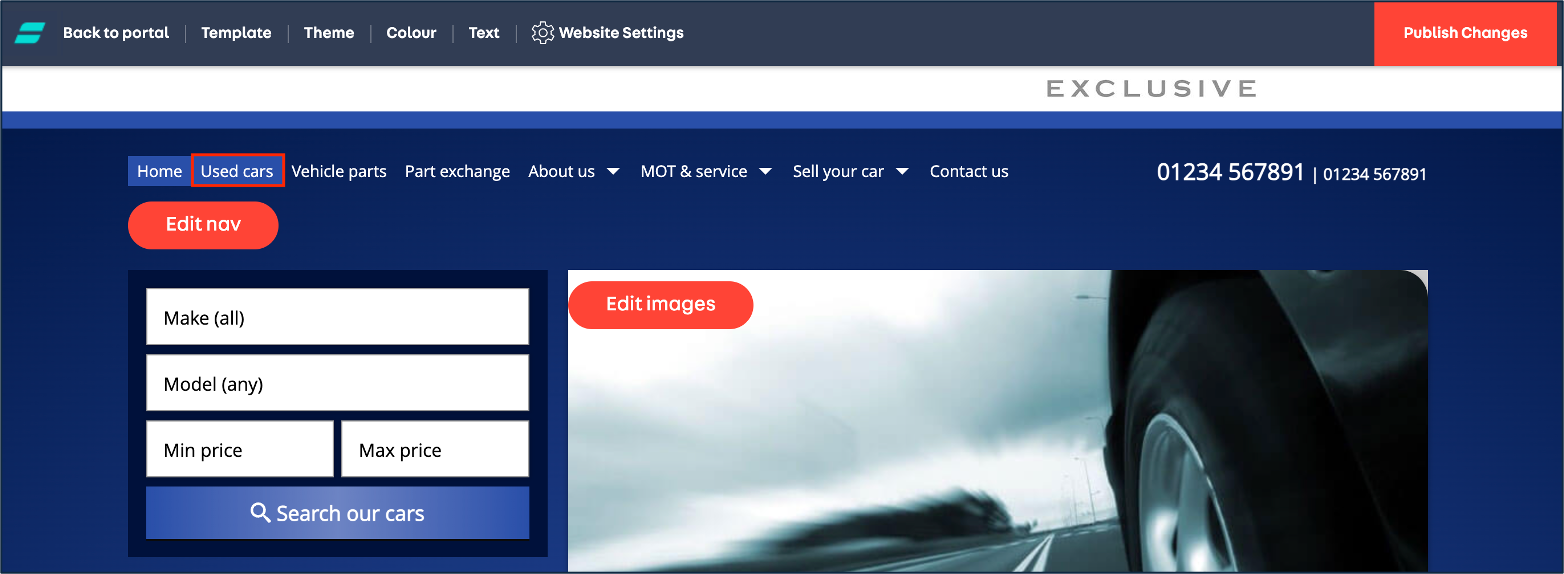Image resolution: width=1564 pixels, height=574 pixels.
Task: Click the car wheel banner image
Action: tap(998, 420)
